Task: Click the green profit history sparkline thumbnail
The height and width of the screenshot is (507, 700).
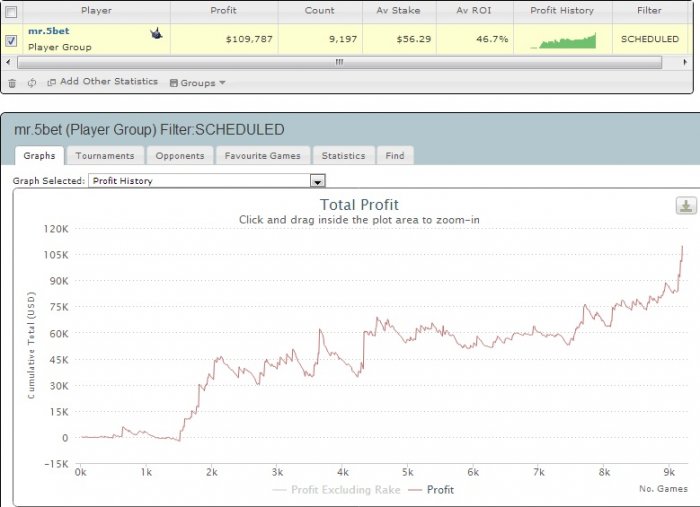Action: [x=563, y=41]
